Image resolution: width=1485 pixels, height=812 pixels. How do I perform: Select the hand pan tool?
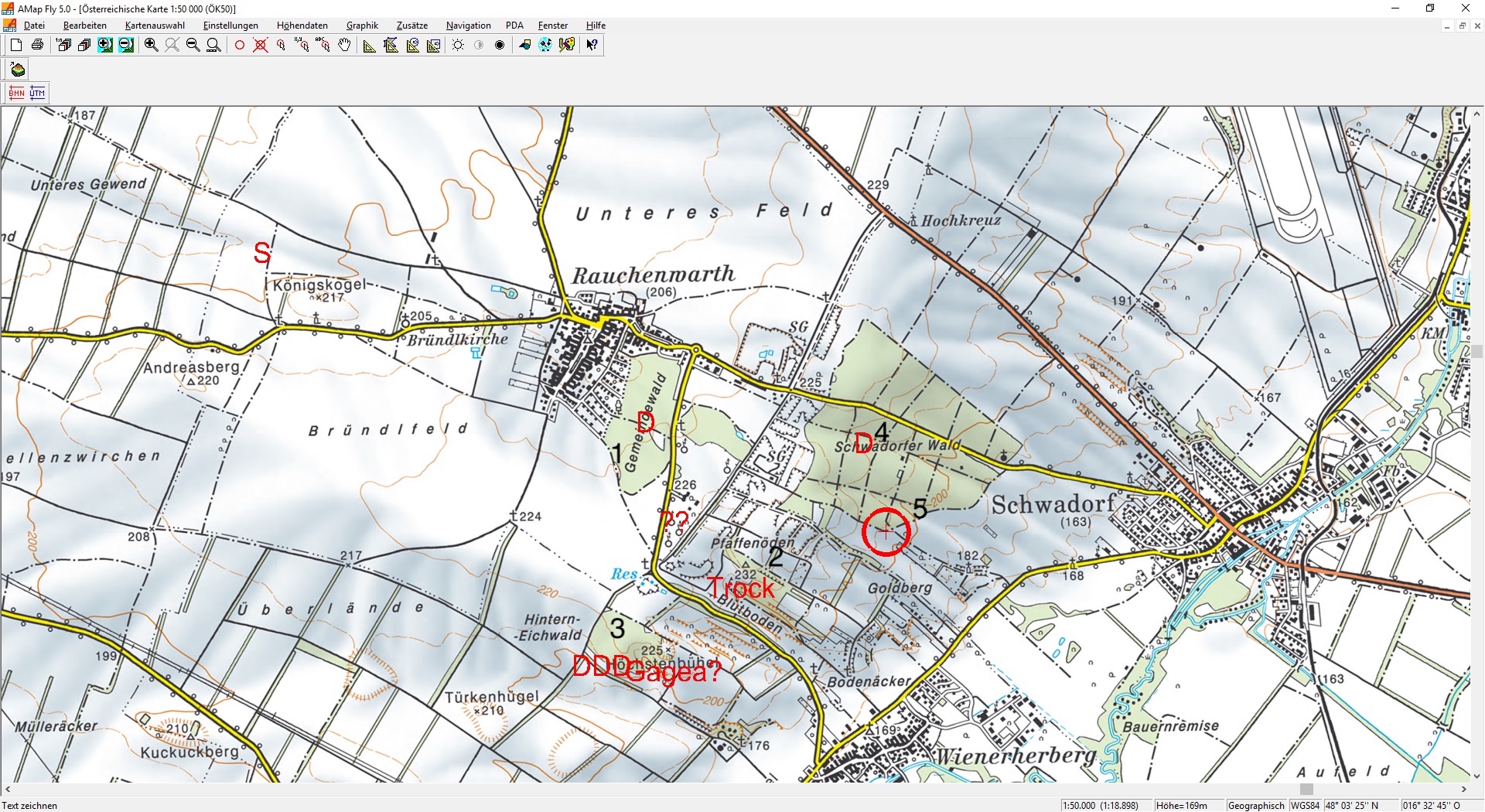tap(344, 45)
